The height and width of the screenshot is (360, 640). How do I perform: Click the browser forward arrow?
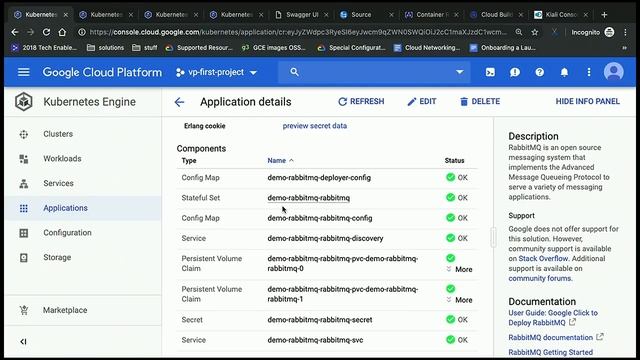[x=31, y=32]
